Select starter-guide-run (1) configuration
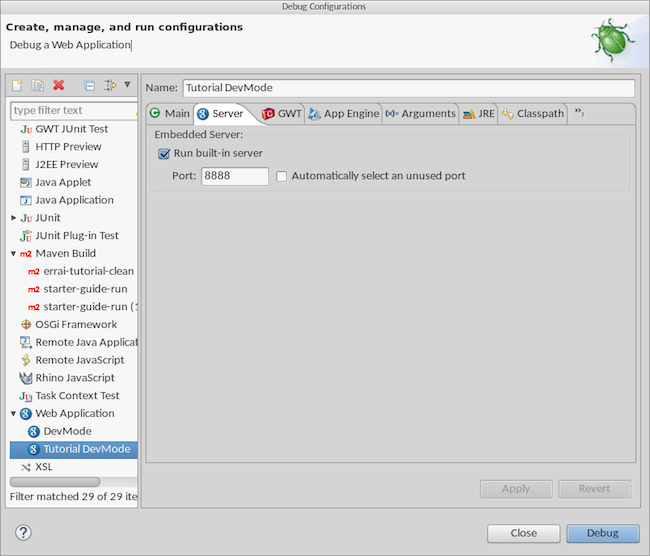This screenshot has height=556, width=650. click(x=90, y=307)
